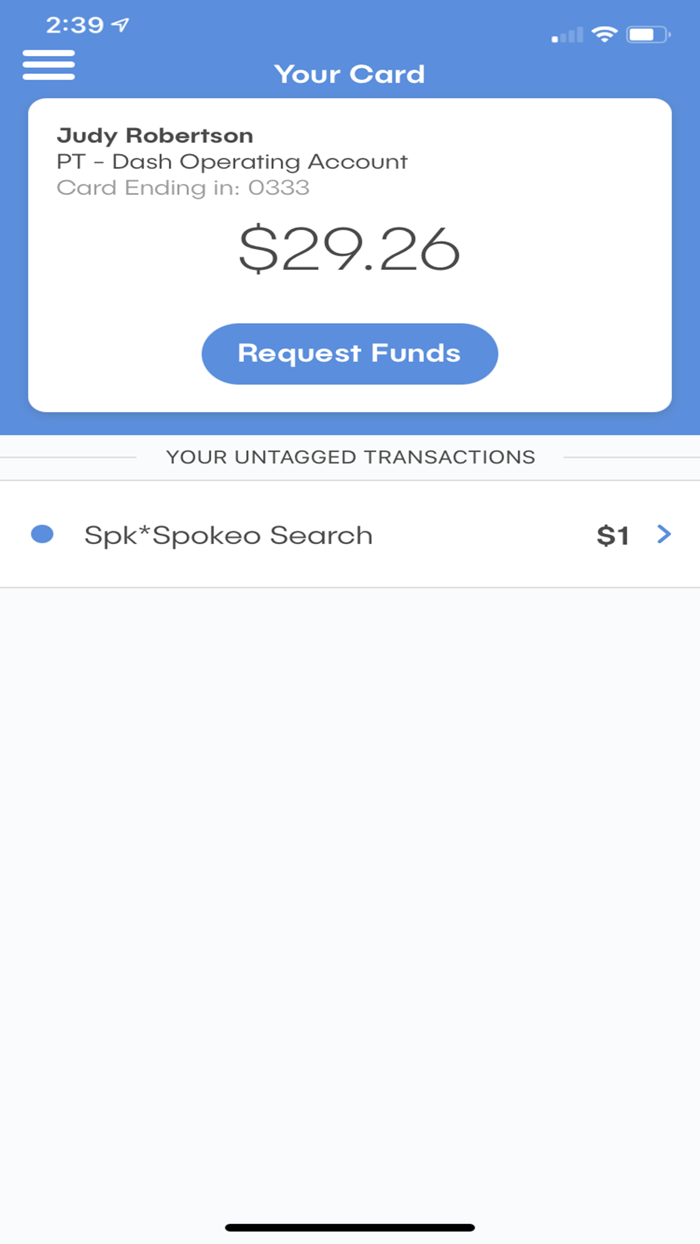Select the PT - Dash Operating Account label
Image resolution: width=700 pixels, height=1244 pixels.
233,161
